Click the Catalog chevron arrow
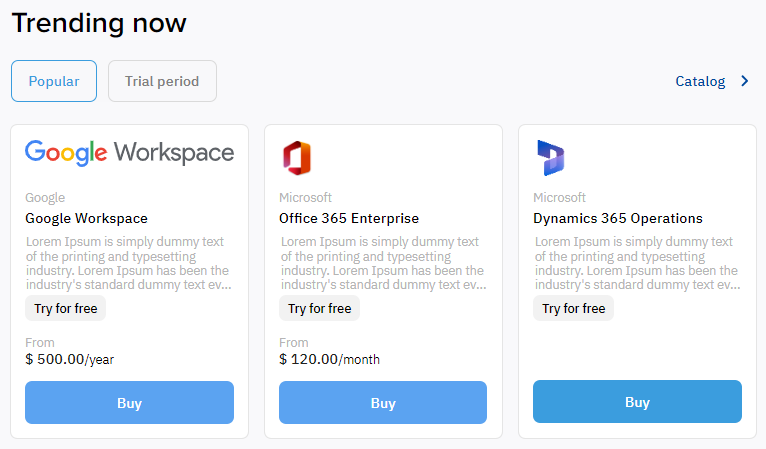Image resolution: width=766 pixels, height=449 pixels. click(745, 81)
